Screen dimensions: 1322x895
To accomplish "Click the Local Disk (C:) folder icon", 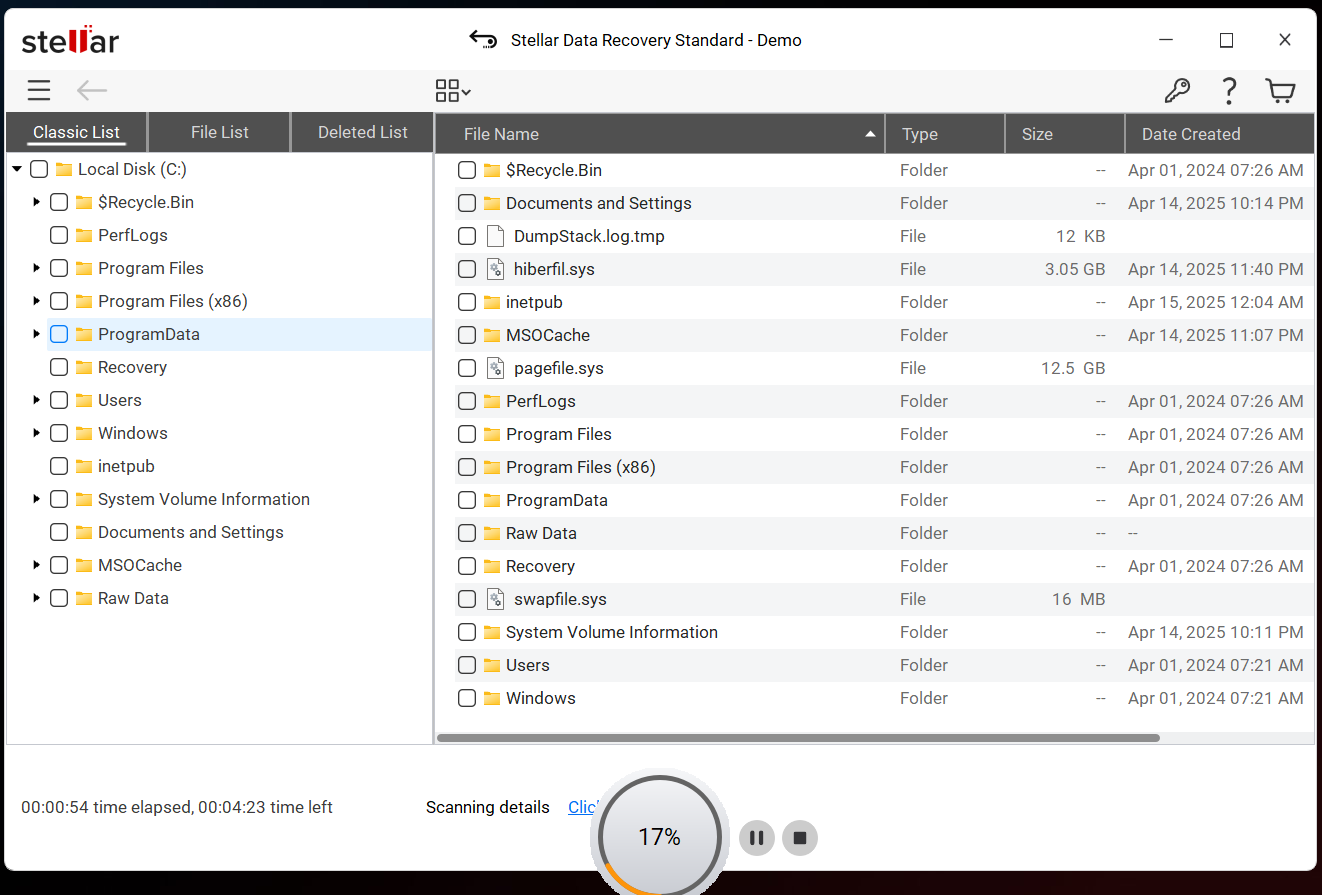I will click(x=64, y=169).
